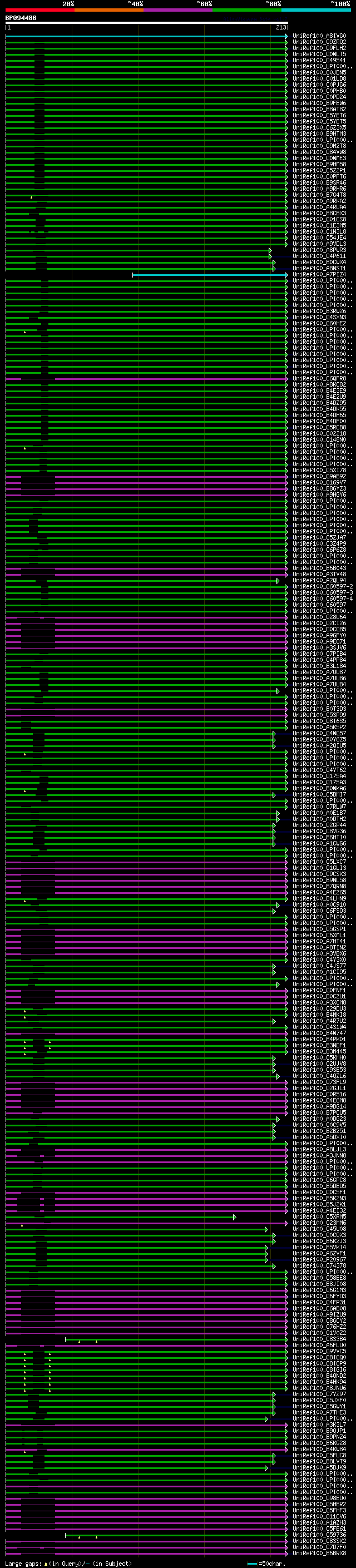Open hit UniRef100_Q148N0
Screen dimensions: 356x1568
click(x=319, y=439)
